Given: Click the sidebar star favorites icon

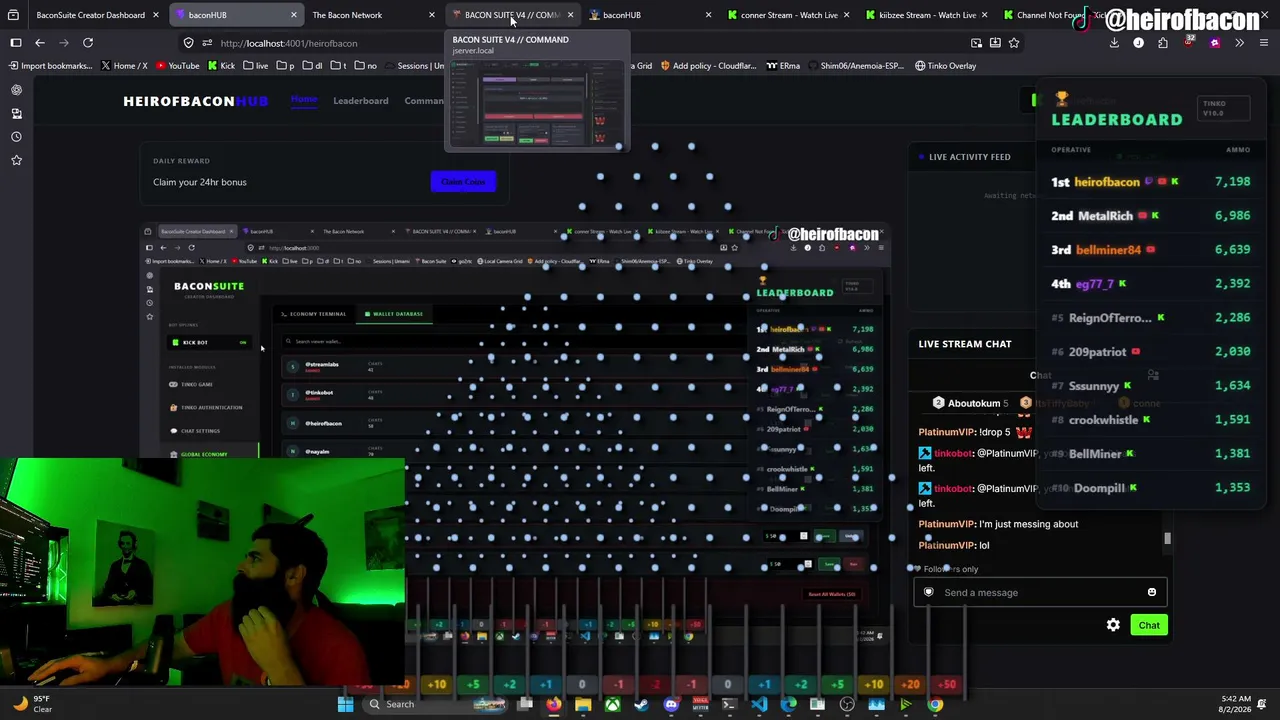Looking at the screenshot, I should tap(16, 160).
